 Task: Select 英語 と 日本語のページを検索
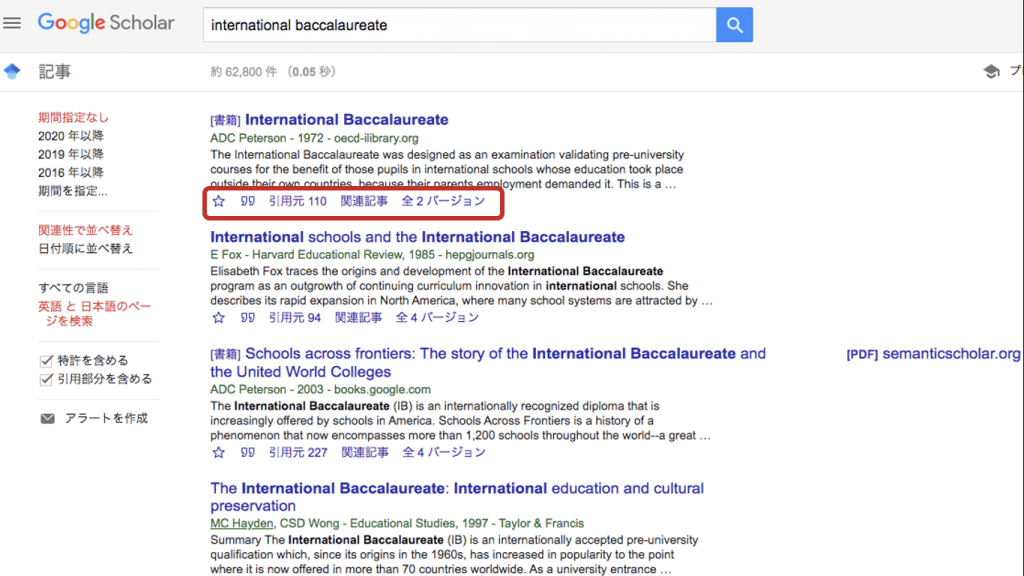point(95,313)
